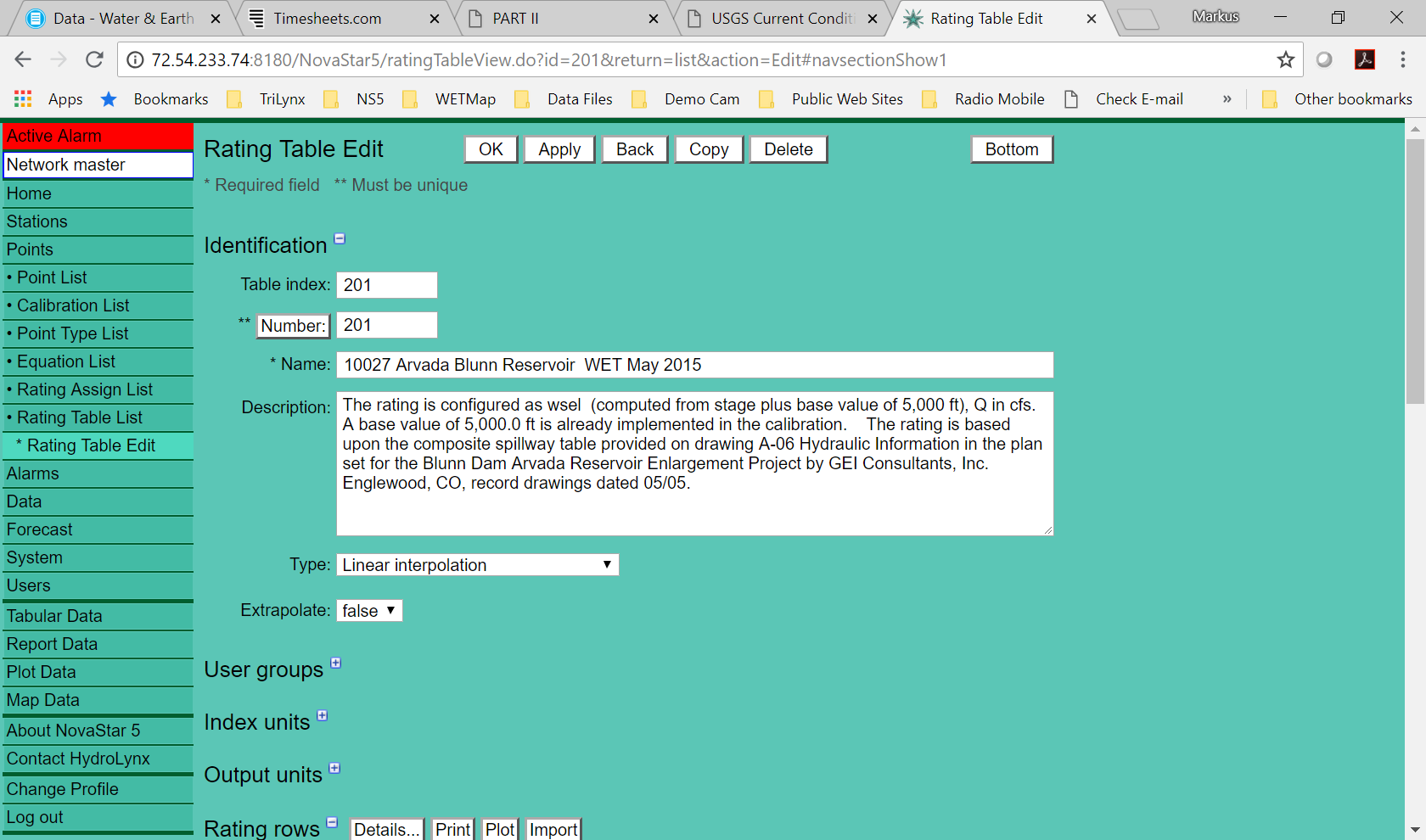Click the bookmark star icon in address bar
The image size is (1426, 840).
[1285, 59]
